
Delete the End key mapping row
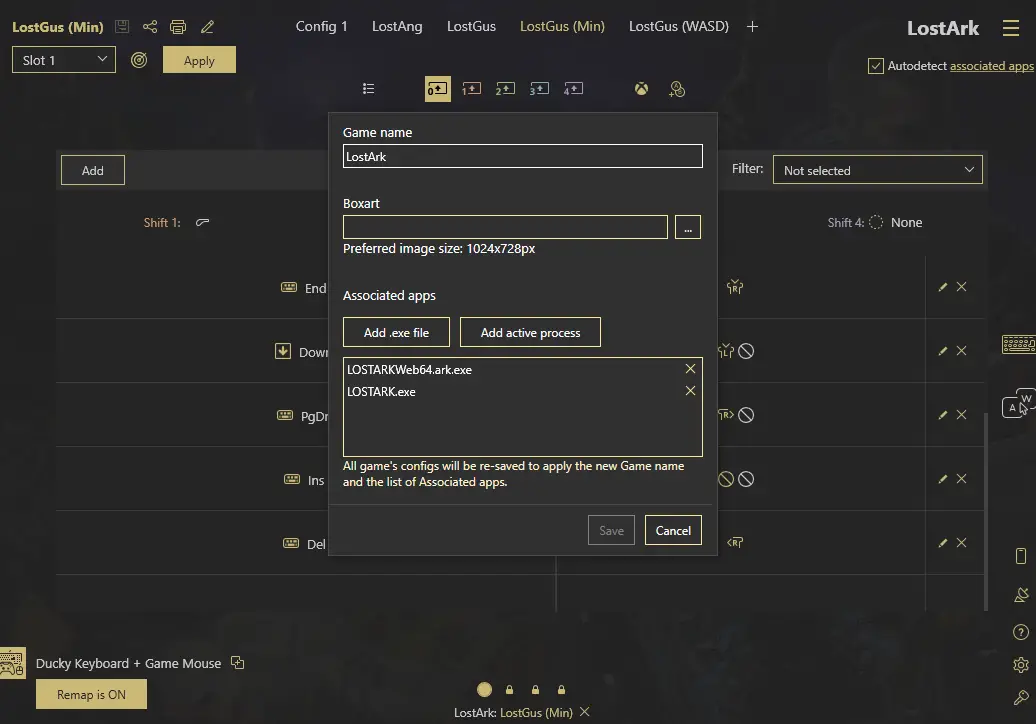tap(961, 287)
